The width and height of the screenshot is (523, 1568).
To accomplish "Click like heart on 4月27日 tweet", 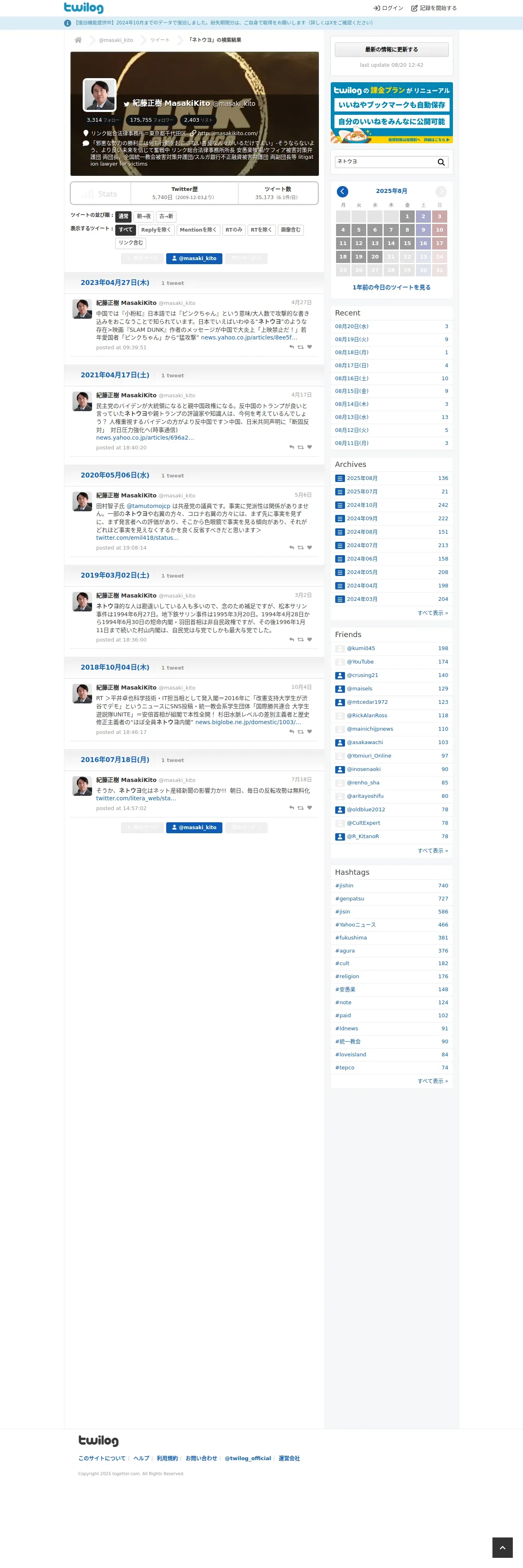I will click(309, 347).
